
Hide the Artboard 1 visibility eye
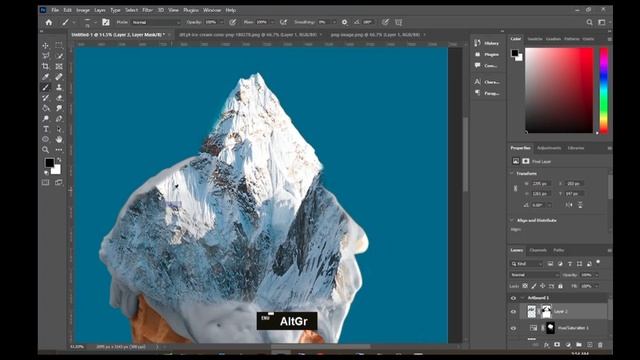(513, 298)
